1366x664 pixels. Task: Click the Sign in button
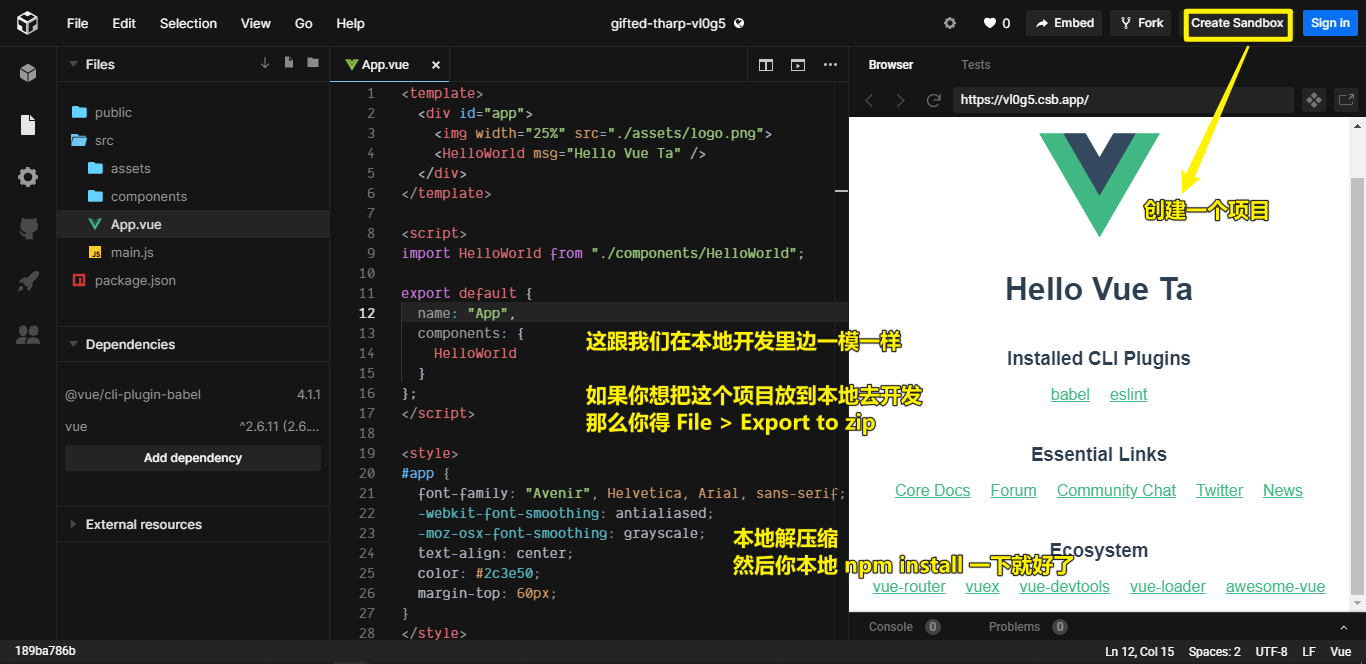1330,23
